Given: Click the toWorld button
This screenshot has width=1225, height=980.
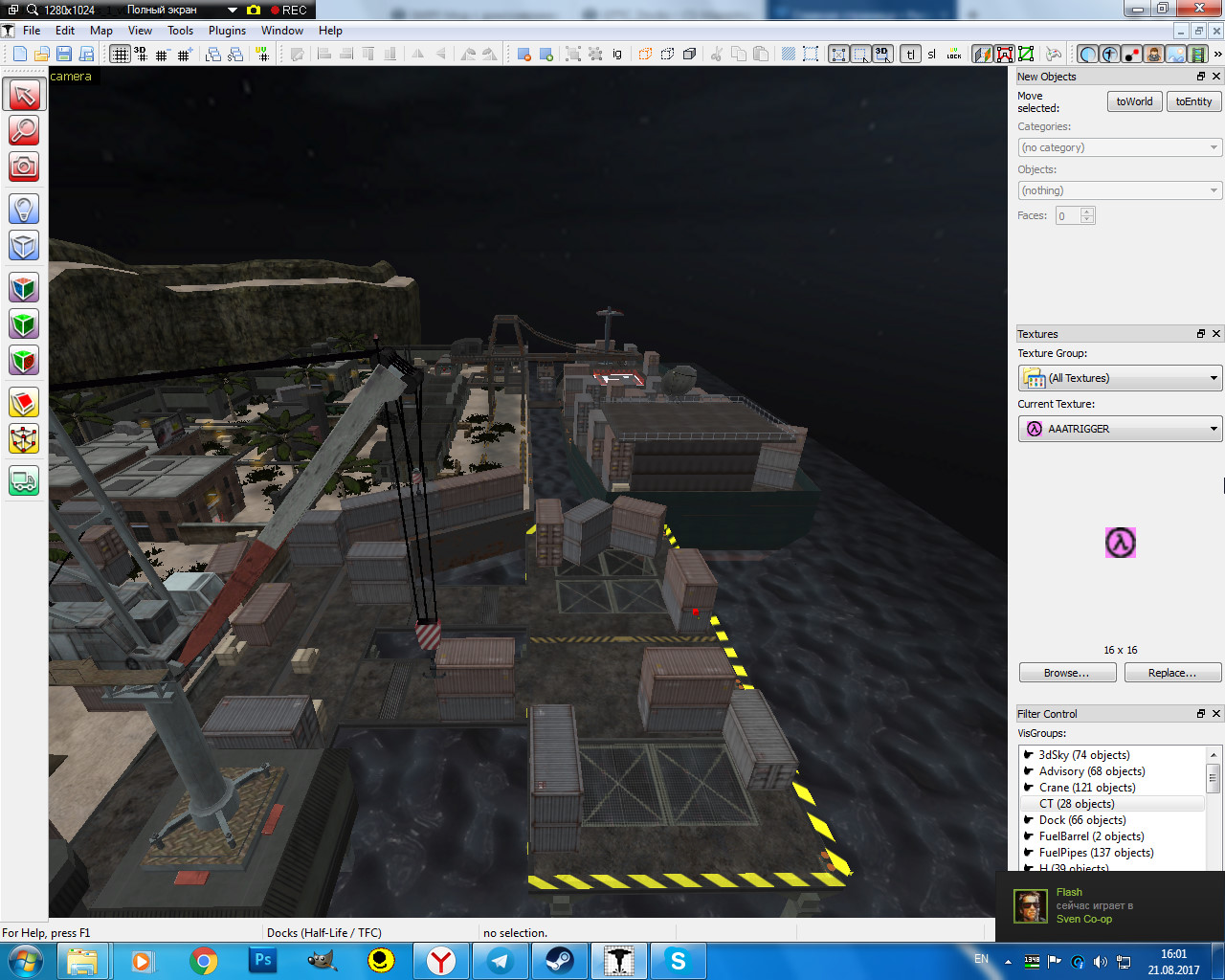Looking at the screenshot, I should pyautogui.click(x=1134, y=101).
